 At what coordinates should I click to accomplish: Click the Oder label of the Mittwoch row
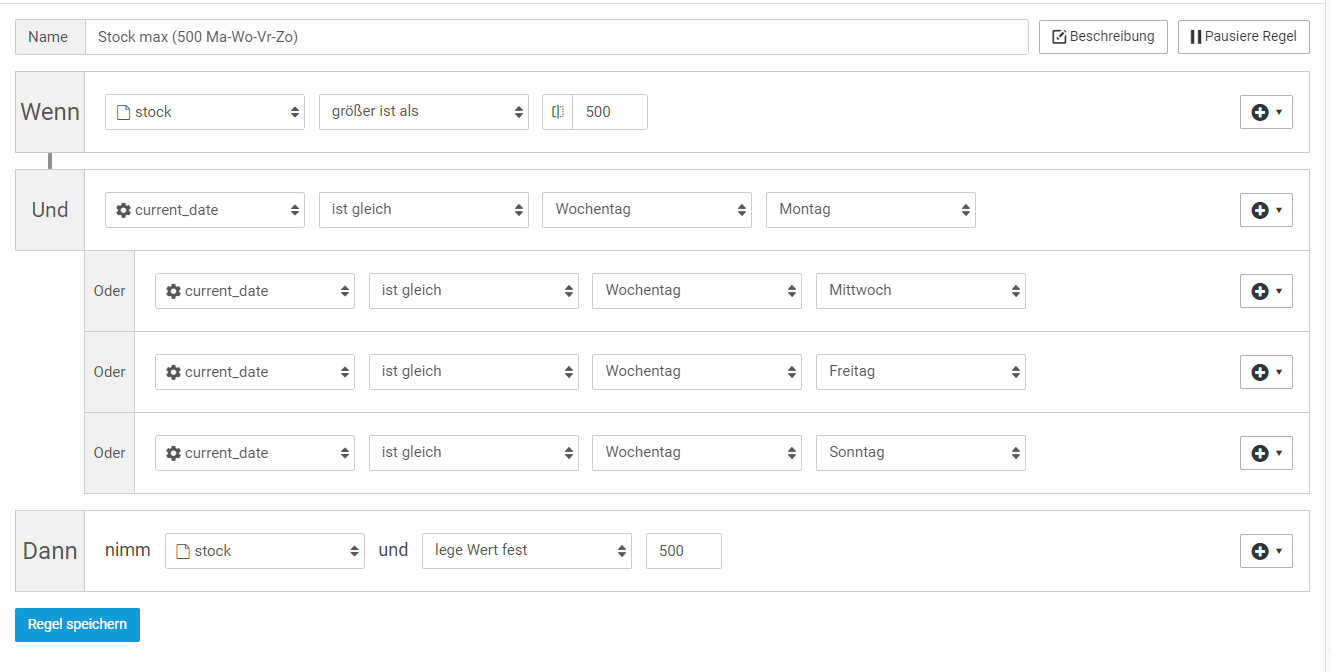click(110, 291)
